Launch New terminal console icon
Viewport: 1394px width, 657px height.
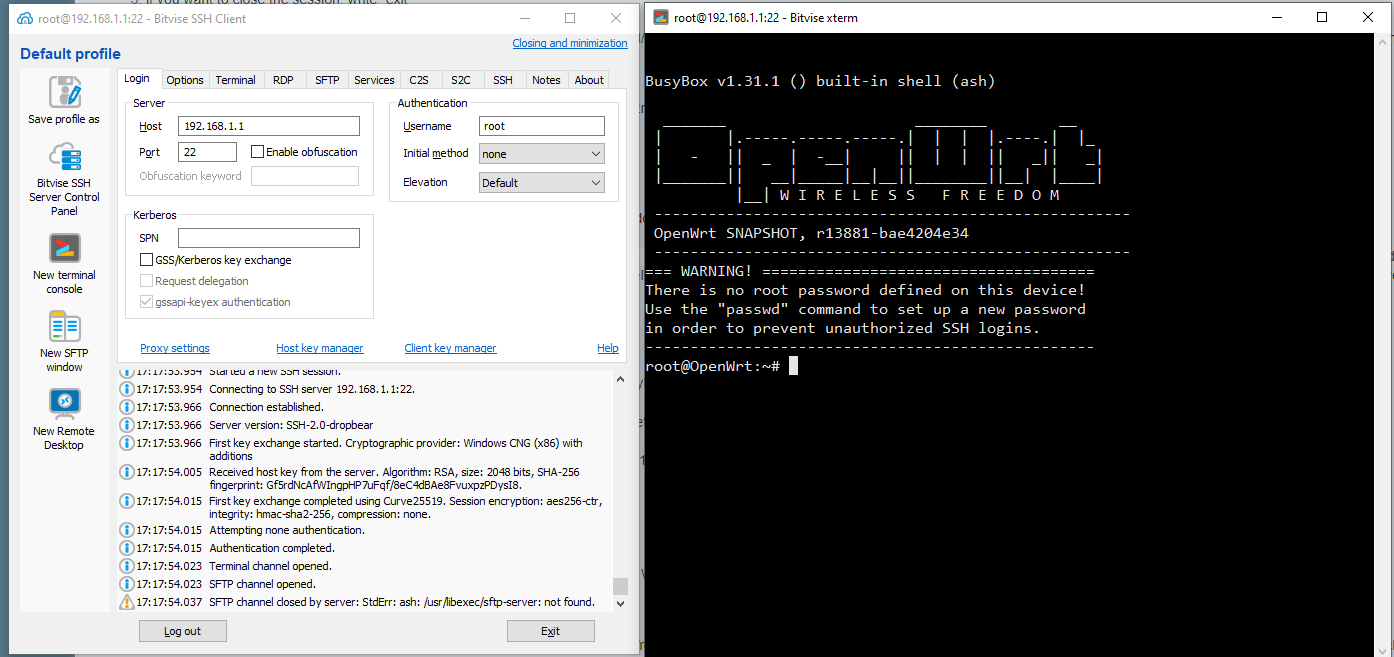64,249
